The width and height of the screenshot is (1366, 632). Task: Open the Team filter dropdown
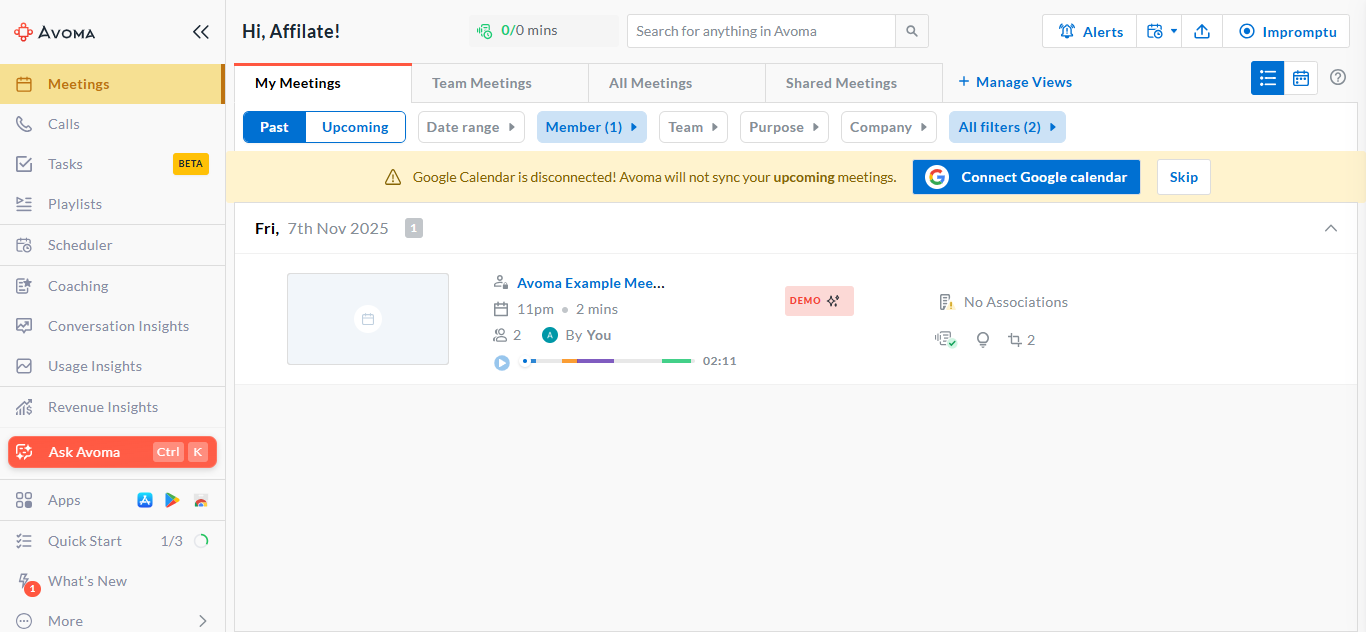(693, 127)
